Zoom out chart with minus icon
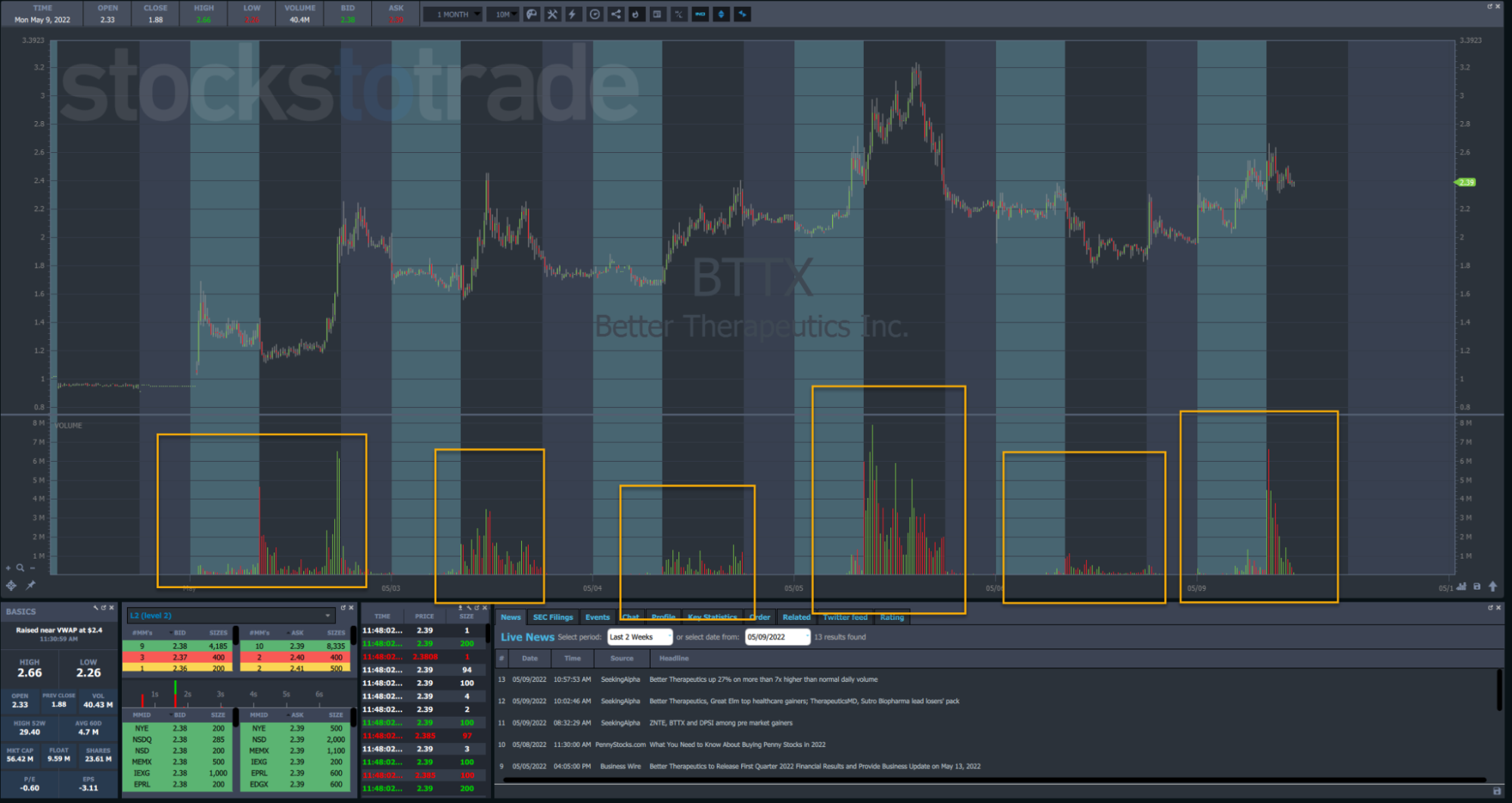Image resolution: width=1512 pixels, height=803 pixels. (x=33, y=568)
